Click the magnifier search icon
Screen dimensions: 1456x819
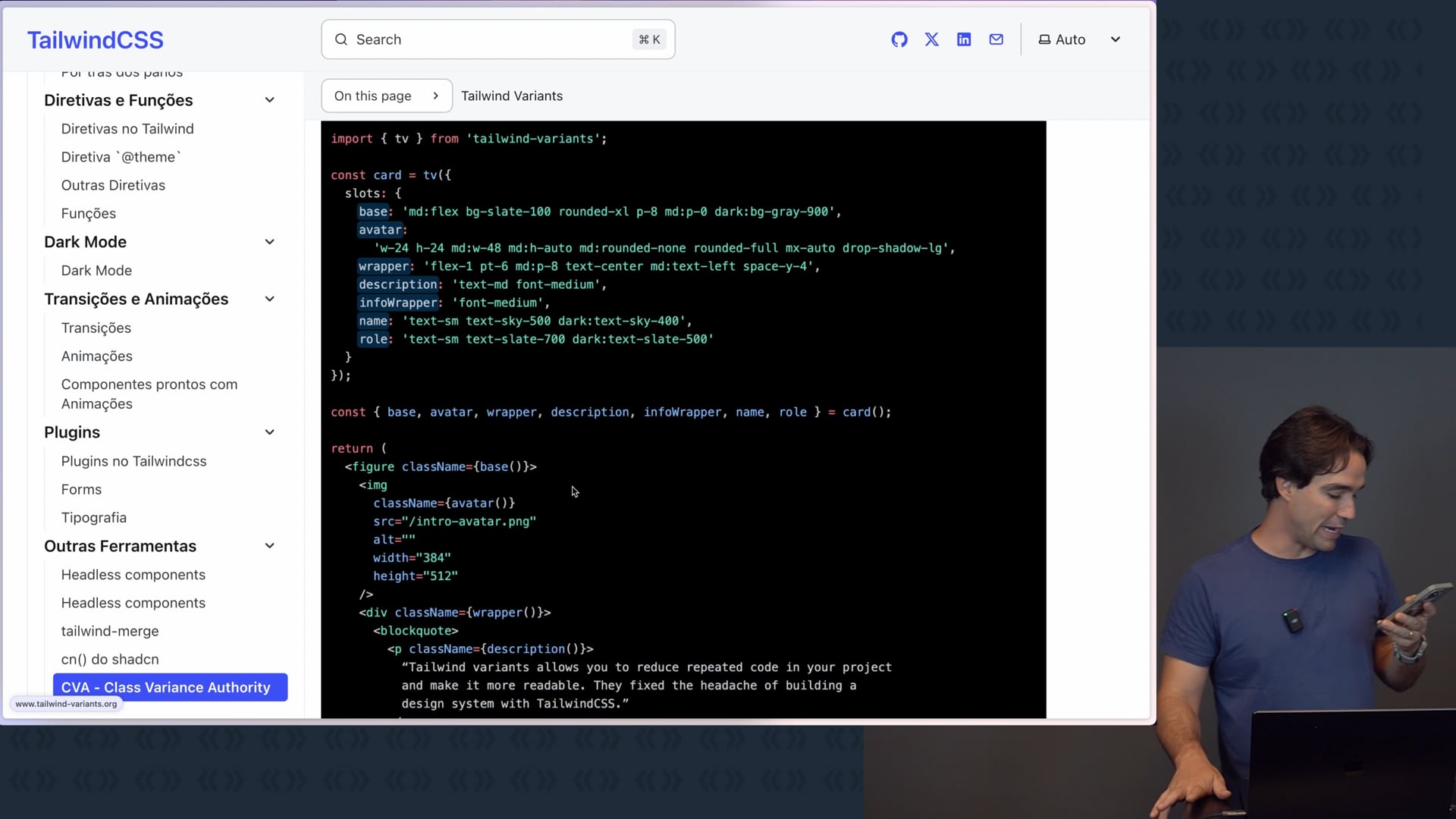click(x=341, y=39)
